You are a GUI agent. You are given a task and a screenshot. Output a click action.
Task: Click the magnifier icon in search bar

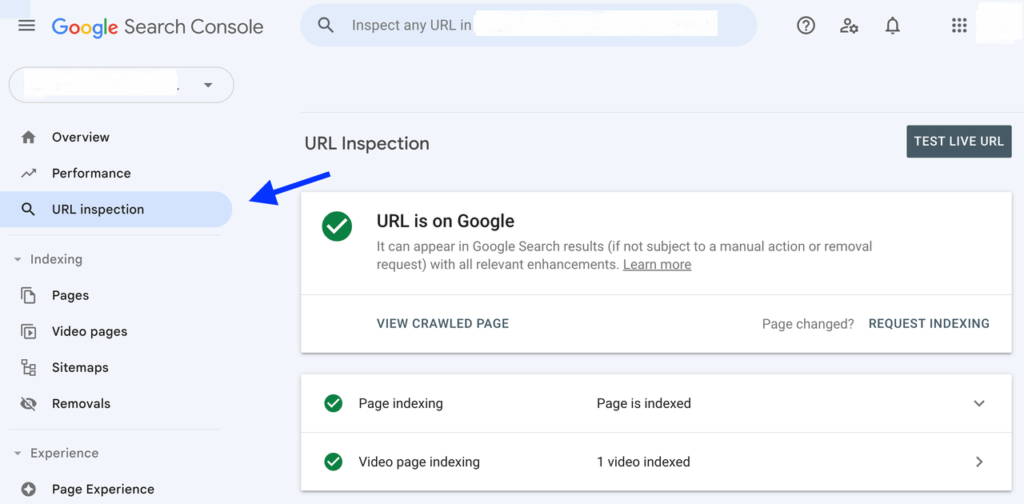click(x=325, y=25)
